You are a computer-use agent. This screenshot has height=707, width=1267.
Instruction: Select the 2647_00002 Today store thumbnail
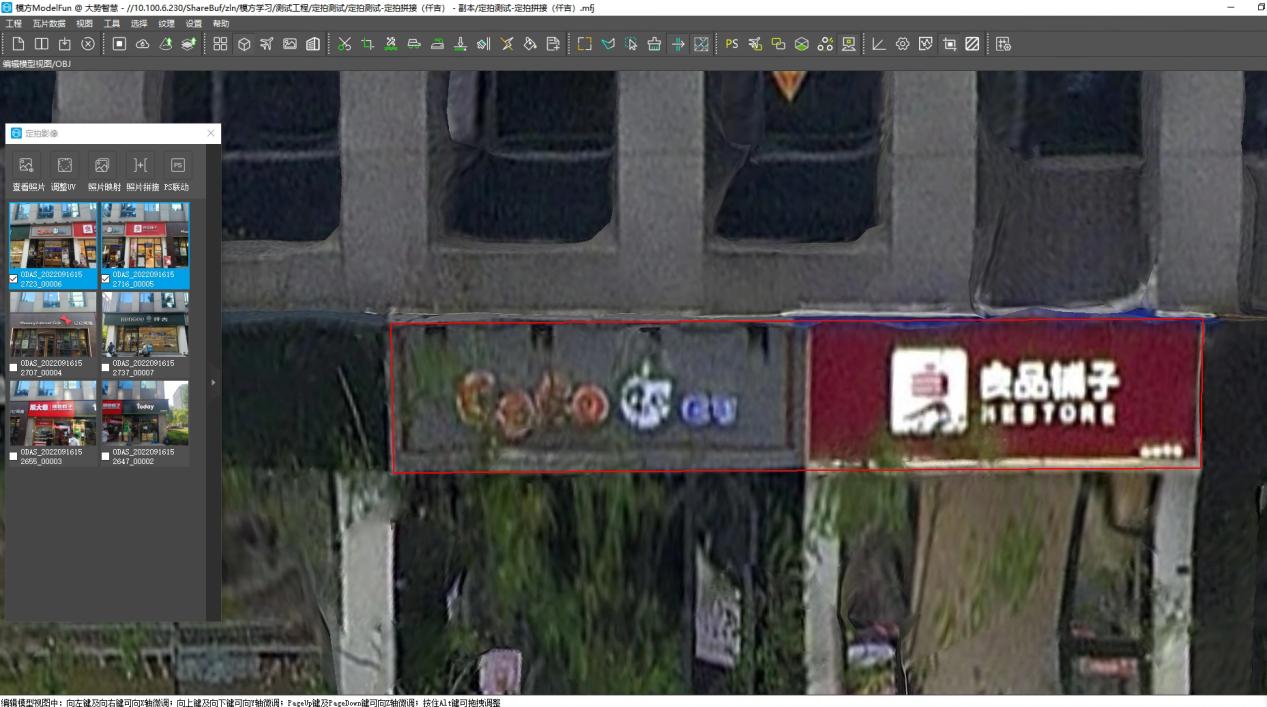(x=145, y=413)
